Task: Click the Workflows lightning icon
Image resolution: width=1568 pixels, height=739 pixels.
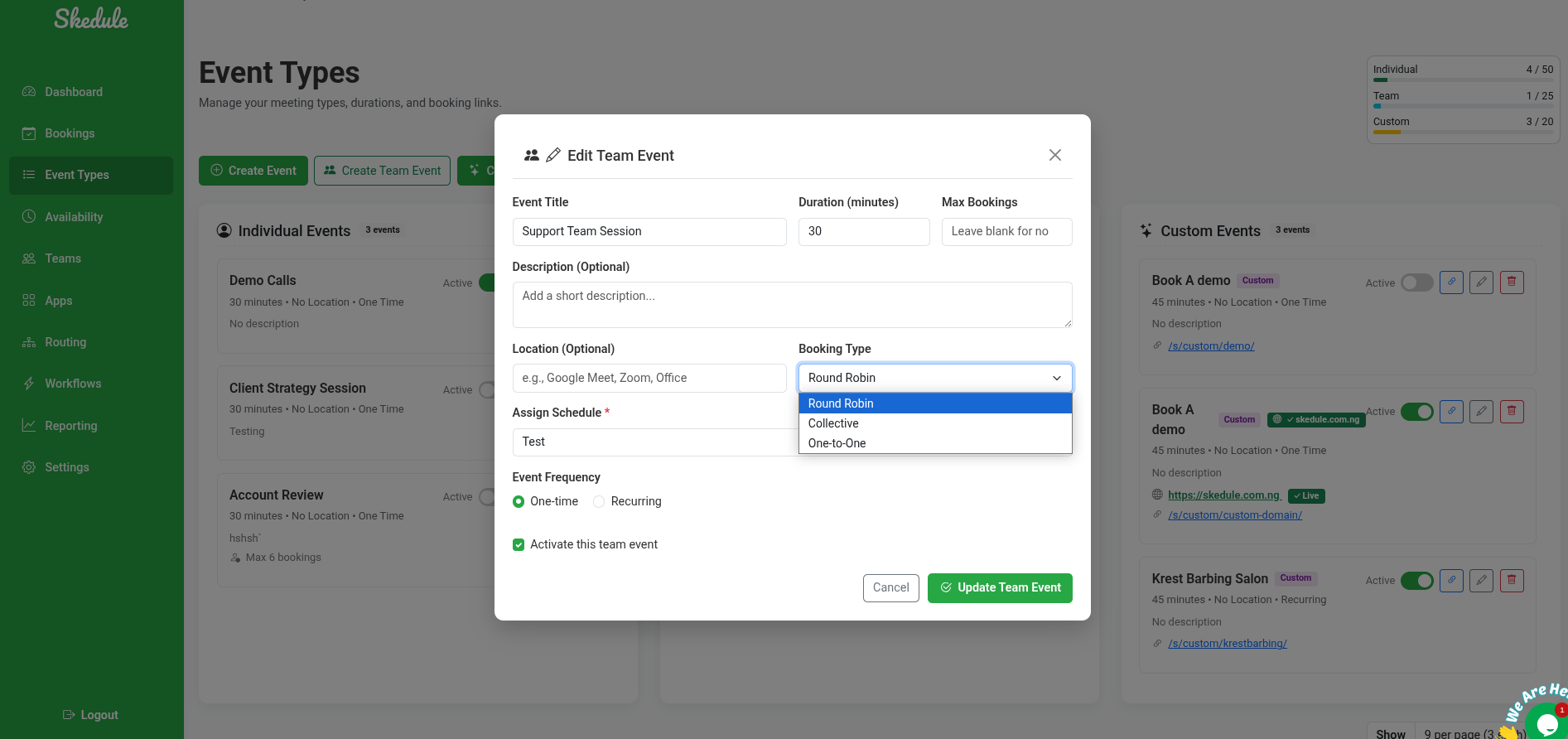Action: point(29,384)
